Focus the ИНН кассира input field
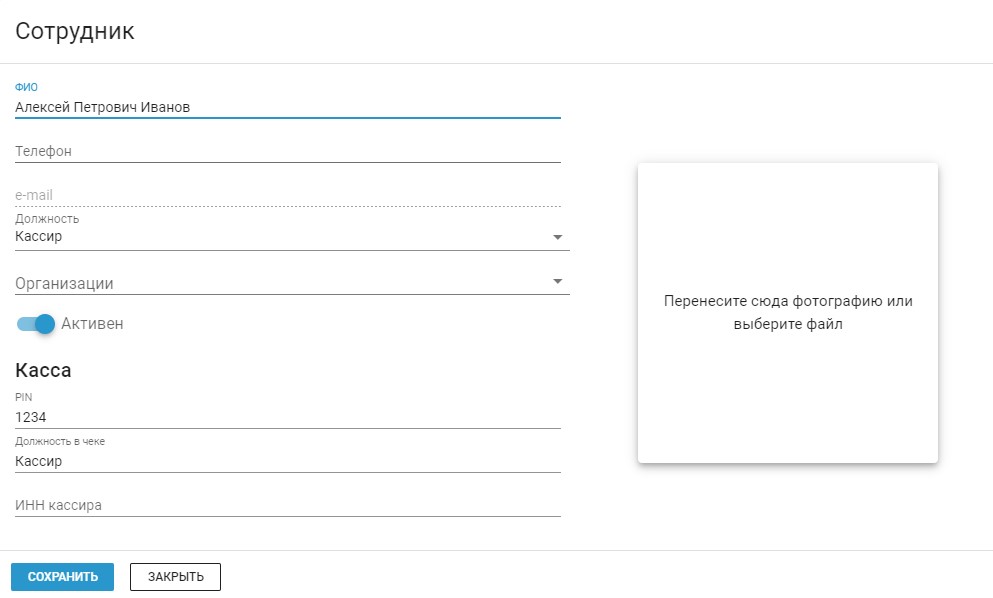Image resolution: width=993 pixels, height=598 pixels. tap(288, 505)
